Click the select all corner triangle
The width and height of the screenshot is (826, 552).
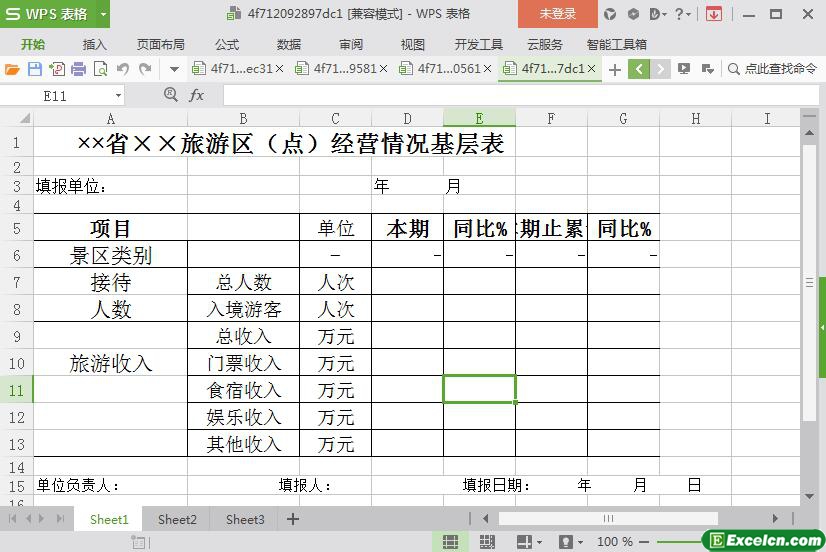24,119
